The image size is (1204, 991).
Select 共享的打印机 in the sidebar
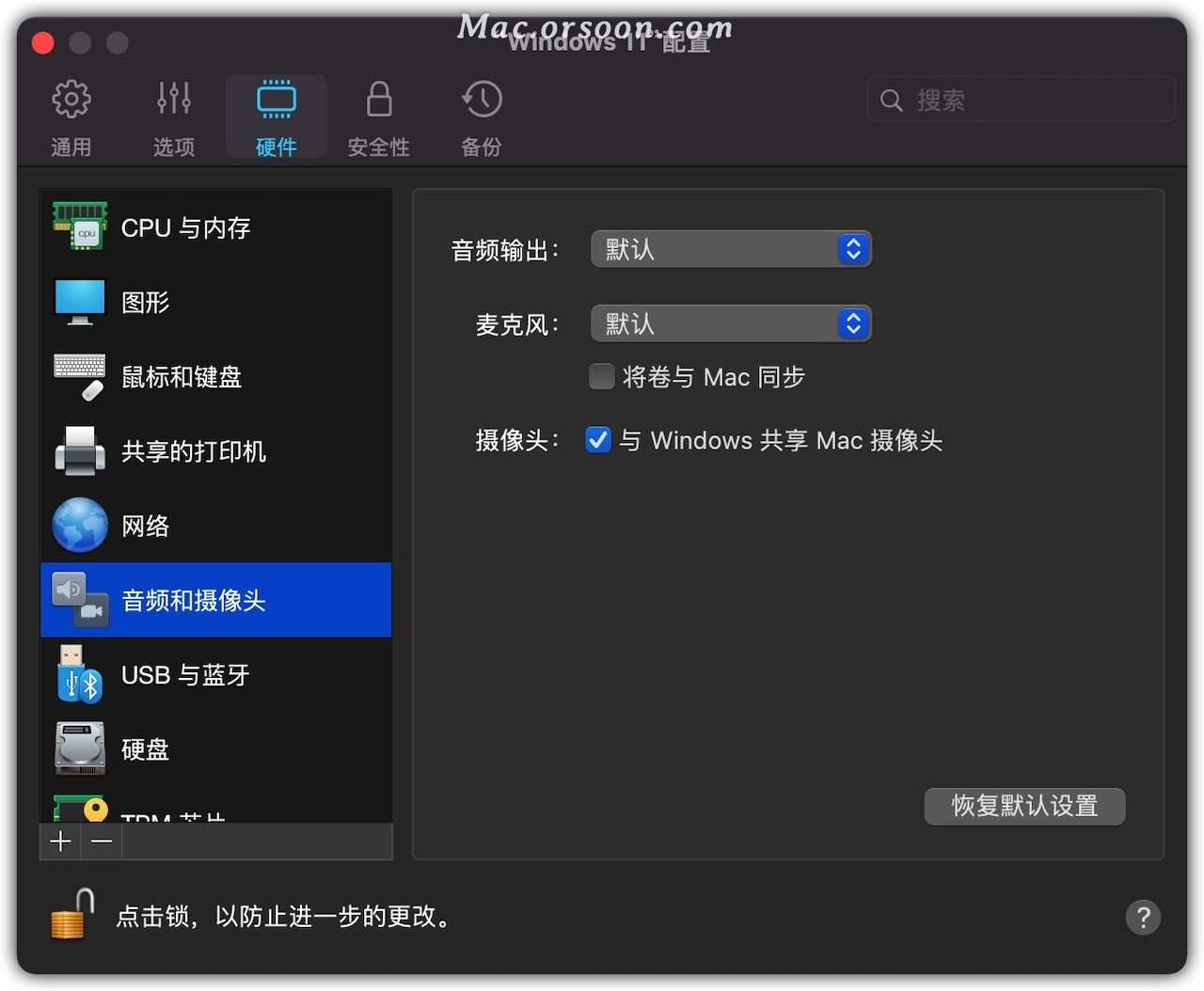coord(216,450)
